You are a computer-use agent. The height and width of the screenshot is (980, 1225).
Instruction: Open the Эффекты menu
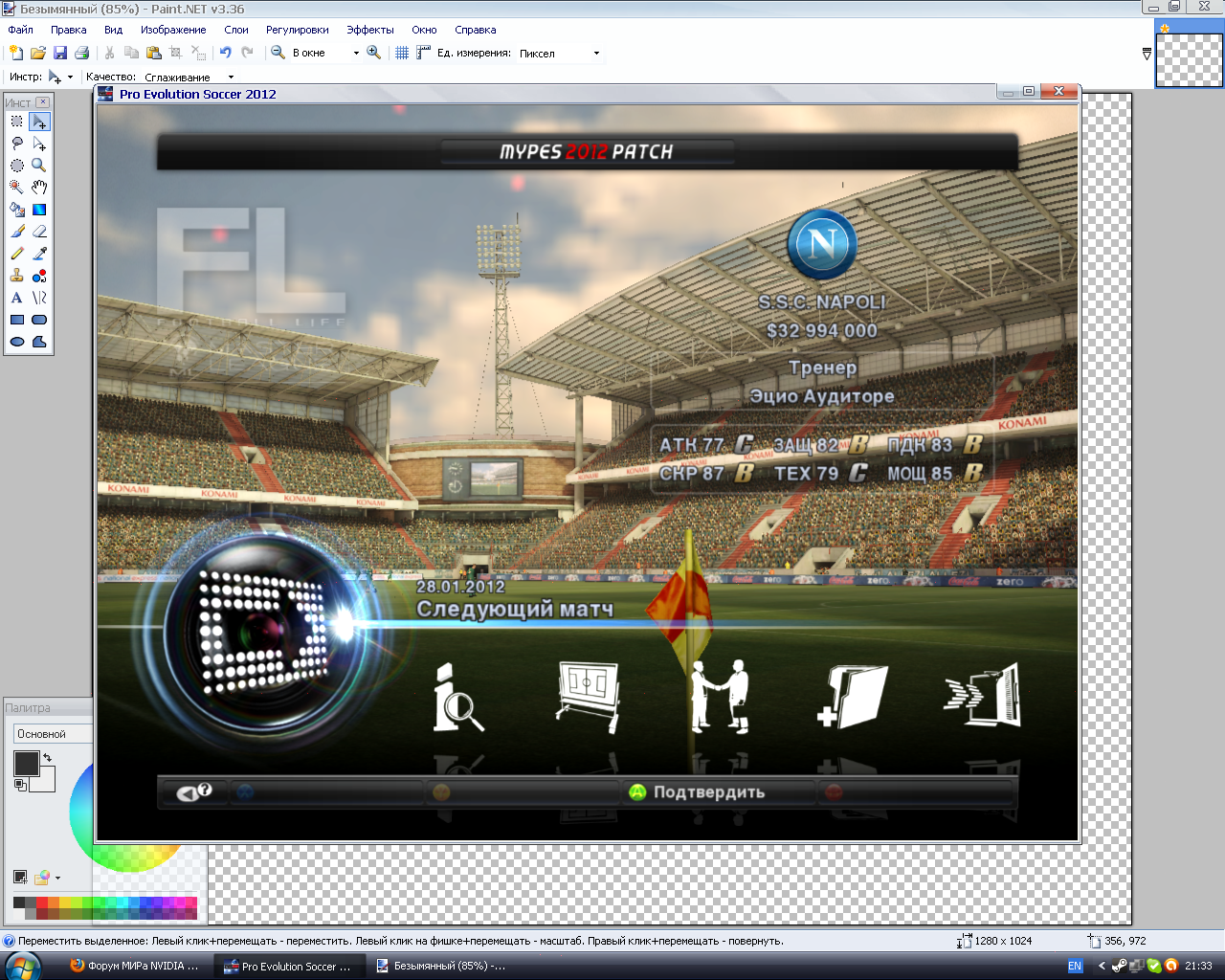370,30
